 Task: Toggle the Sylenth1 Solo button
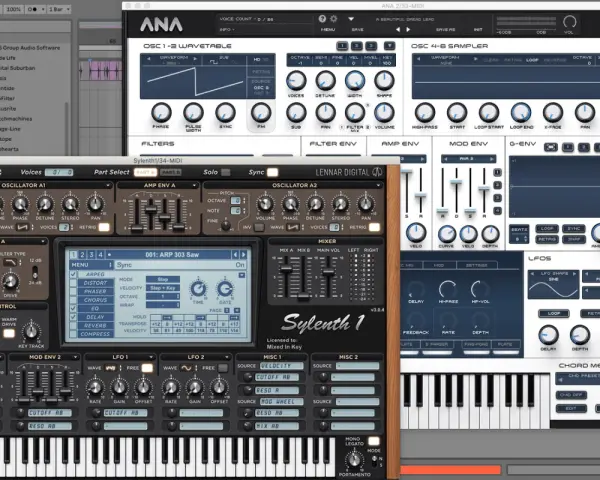[x=226, y=172]
